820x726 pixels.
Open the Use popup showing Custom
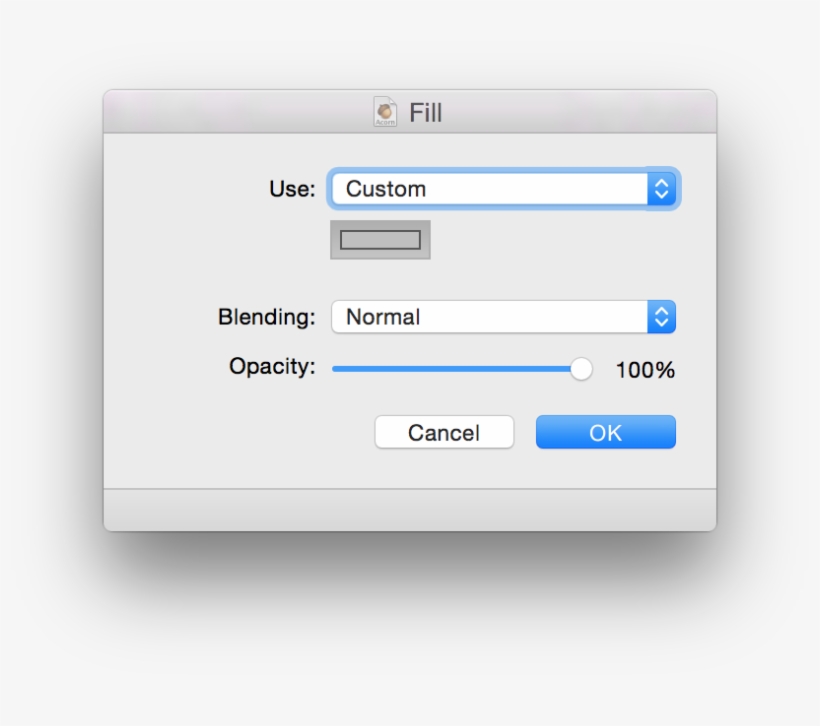point(490,189)
